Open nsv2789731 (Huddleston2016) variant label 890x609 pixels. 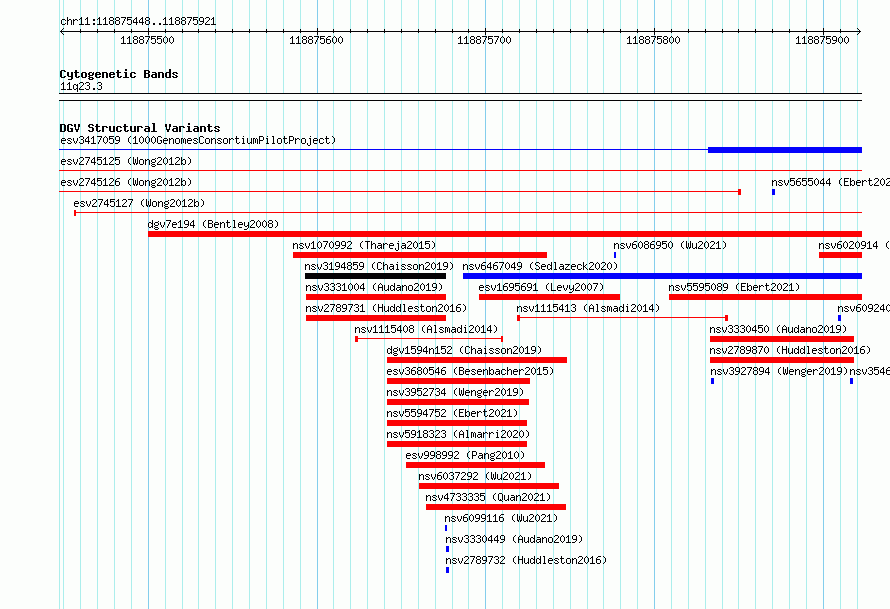[386, 308]
